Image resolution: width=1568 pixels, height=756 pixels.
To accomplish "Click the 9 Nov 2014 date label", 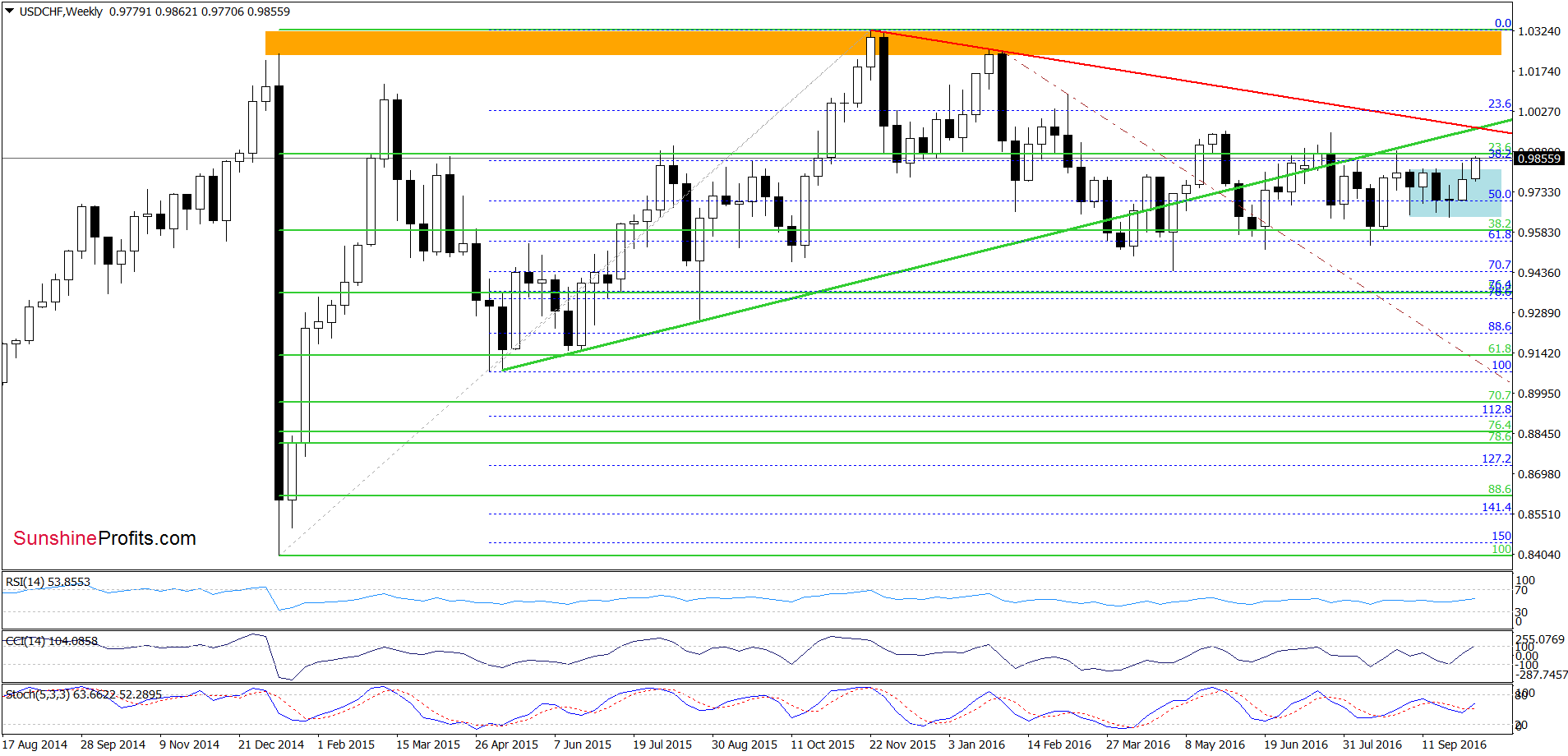I will tap(189, 744).
